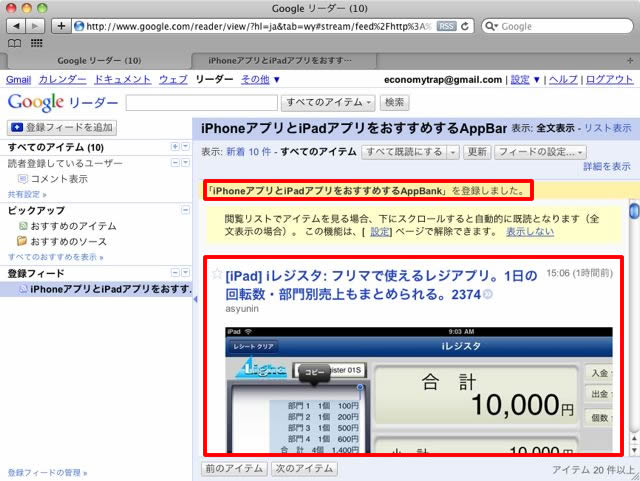Click 検索 button
640x481 pixels.
click(x=394, y=102)
